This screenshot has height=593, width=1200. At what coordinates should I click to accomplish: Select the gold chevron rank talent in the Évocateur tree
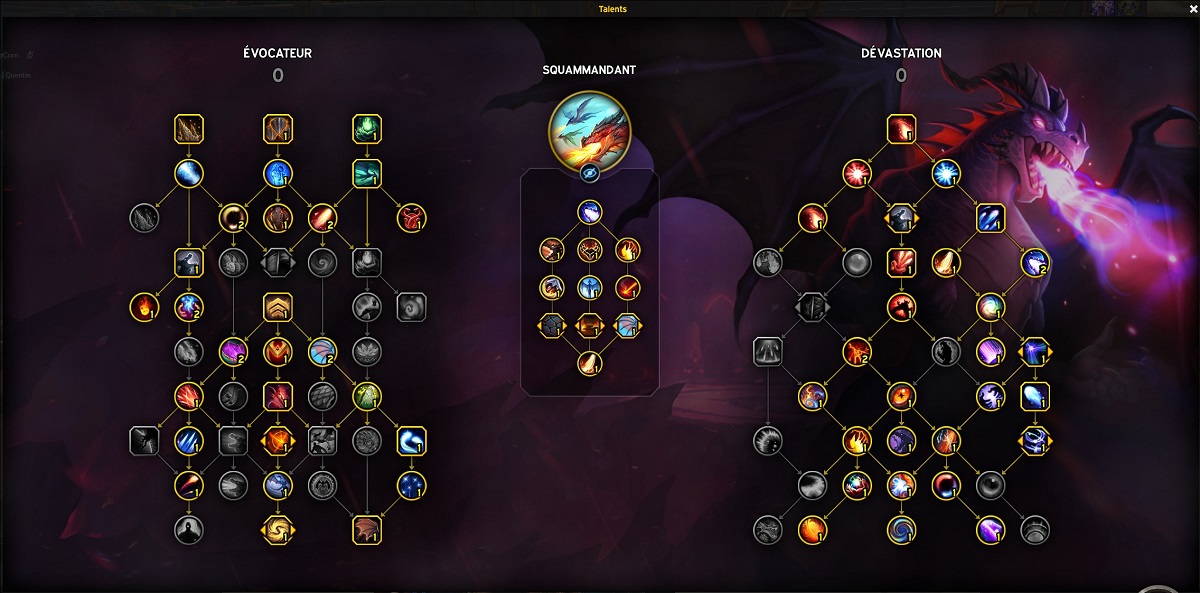pos(278,307)
